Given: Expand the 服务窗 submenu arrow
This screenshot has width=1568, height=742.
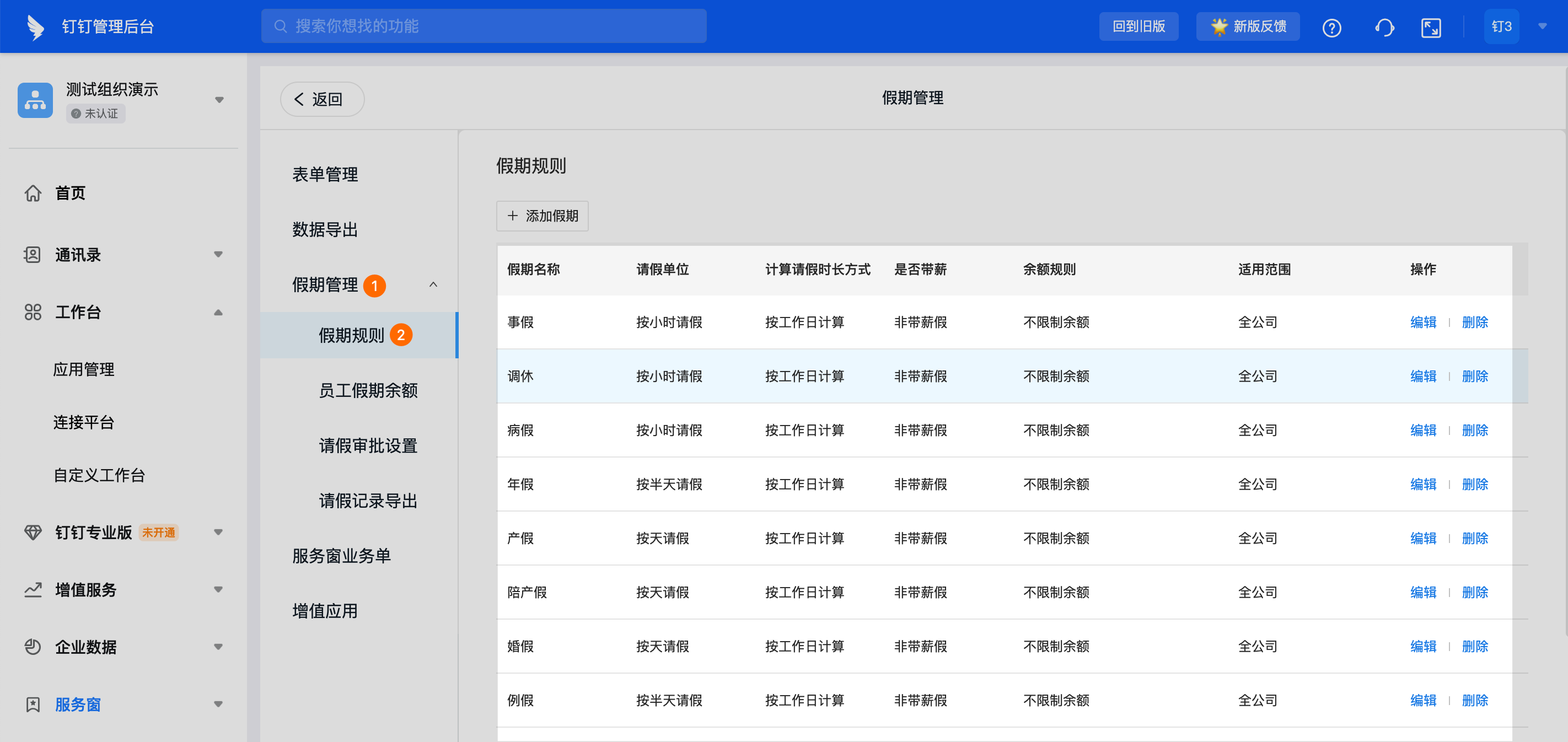Looking at the screenshot, I should [x=218, y=705].
